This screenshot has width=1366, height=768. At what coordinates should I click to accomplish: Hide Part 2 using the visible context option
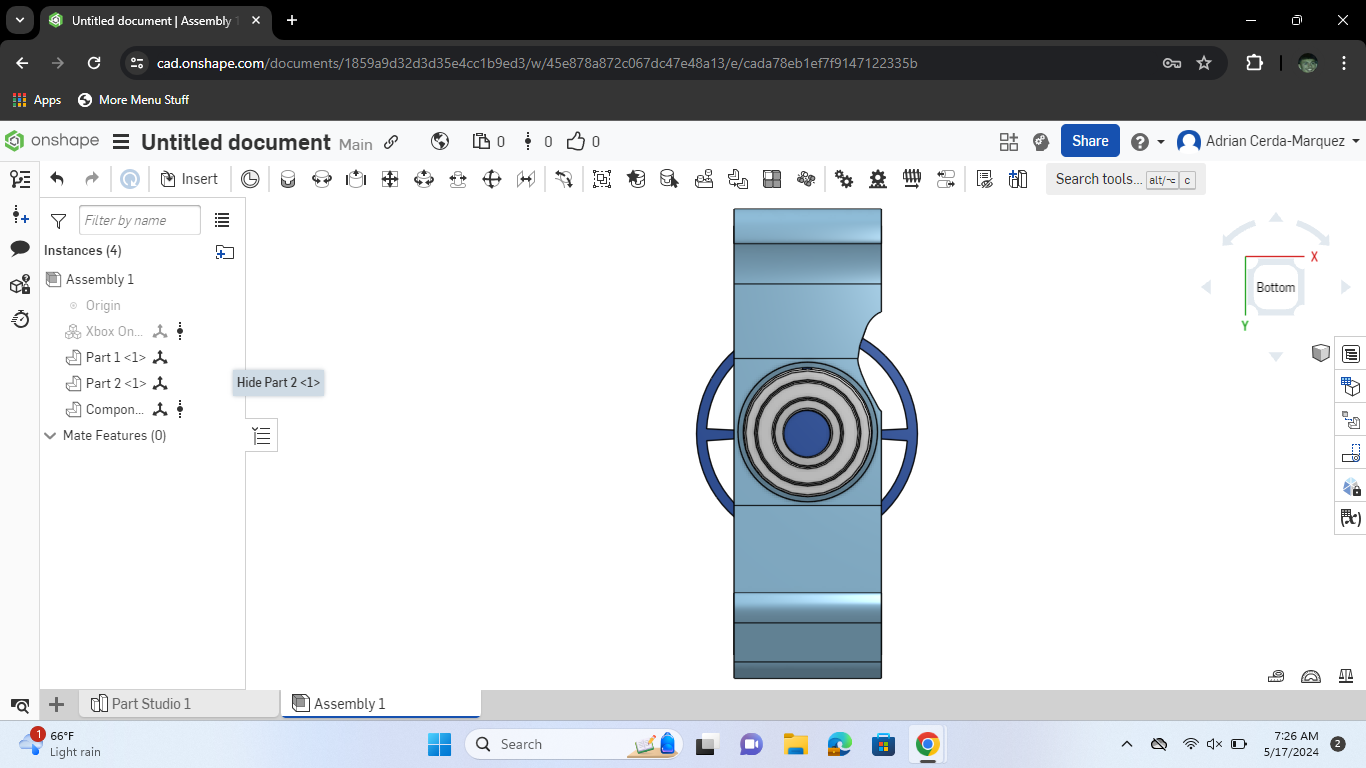278,382
